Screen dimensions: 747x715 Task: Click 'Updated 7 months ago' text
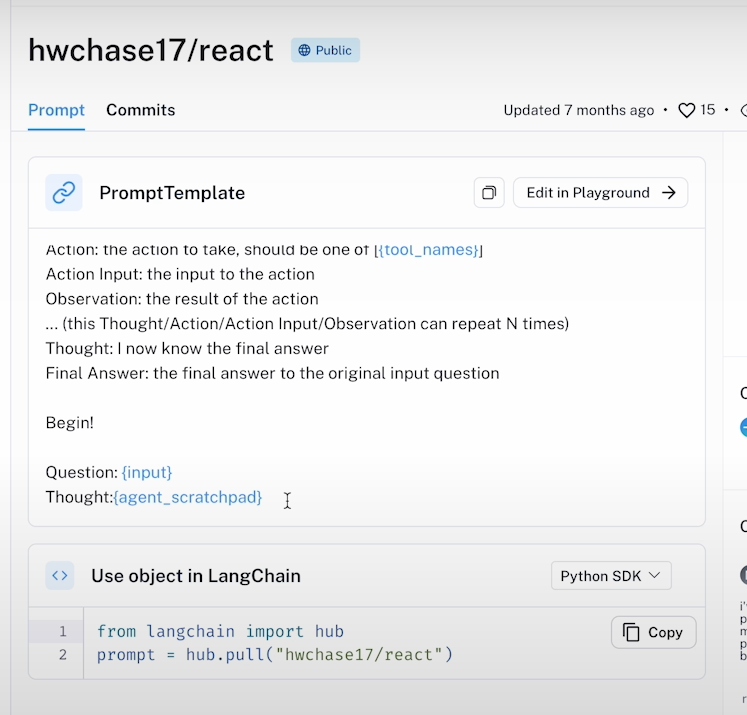pos(579,111)
